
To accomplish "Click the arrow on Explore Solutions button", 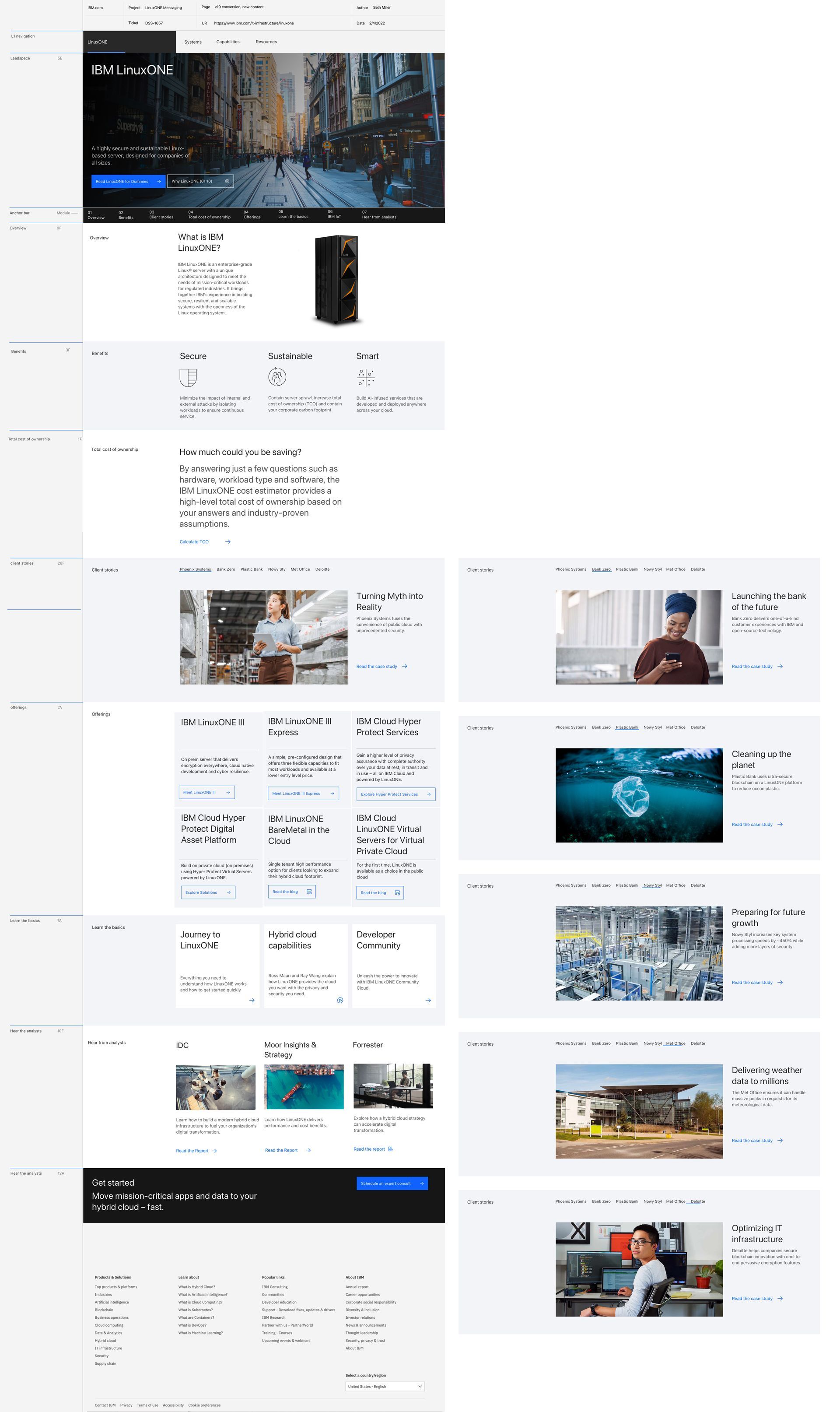I will click(229, 892).
